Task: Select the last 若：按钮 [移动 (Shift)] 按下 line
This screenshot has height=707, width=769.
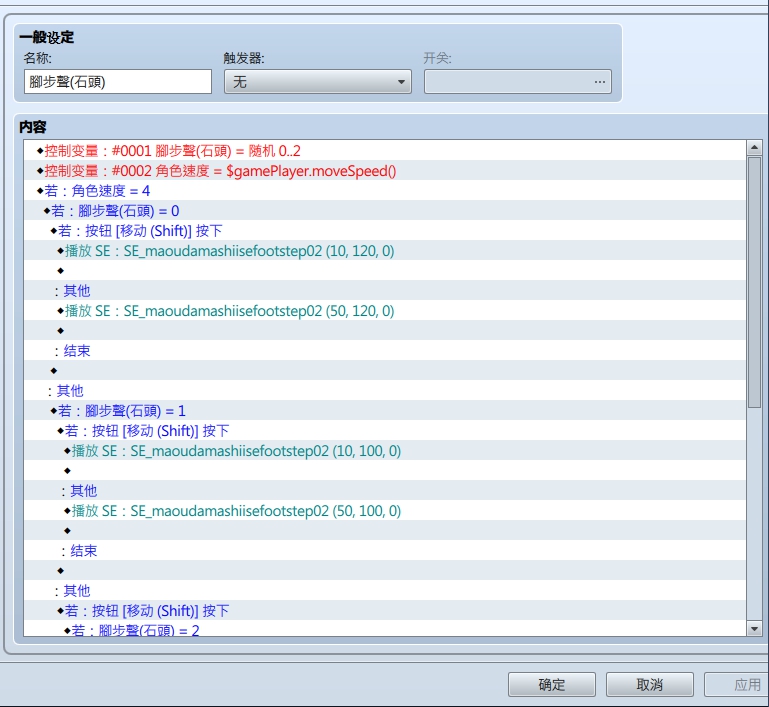Action: (x=385, y=610)
